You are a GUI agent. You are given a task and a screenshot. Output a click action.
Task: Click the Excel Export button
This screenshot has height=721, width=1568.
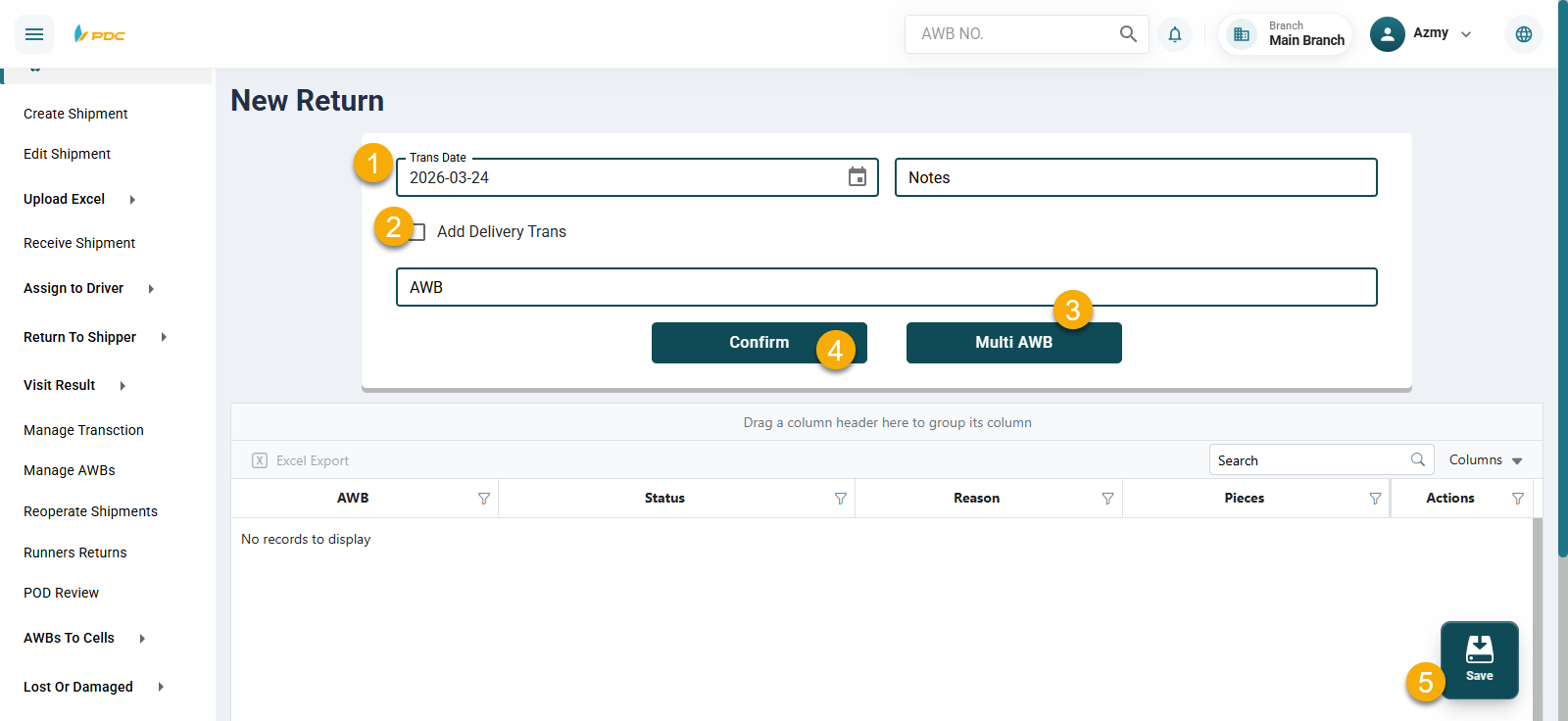tap(301, 460)
